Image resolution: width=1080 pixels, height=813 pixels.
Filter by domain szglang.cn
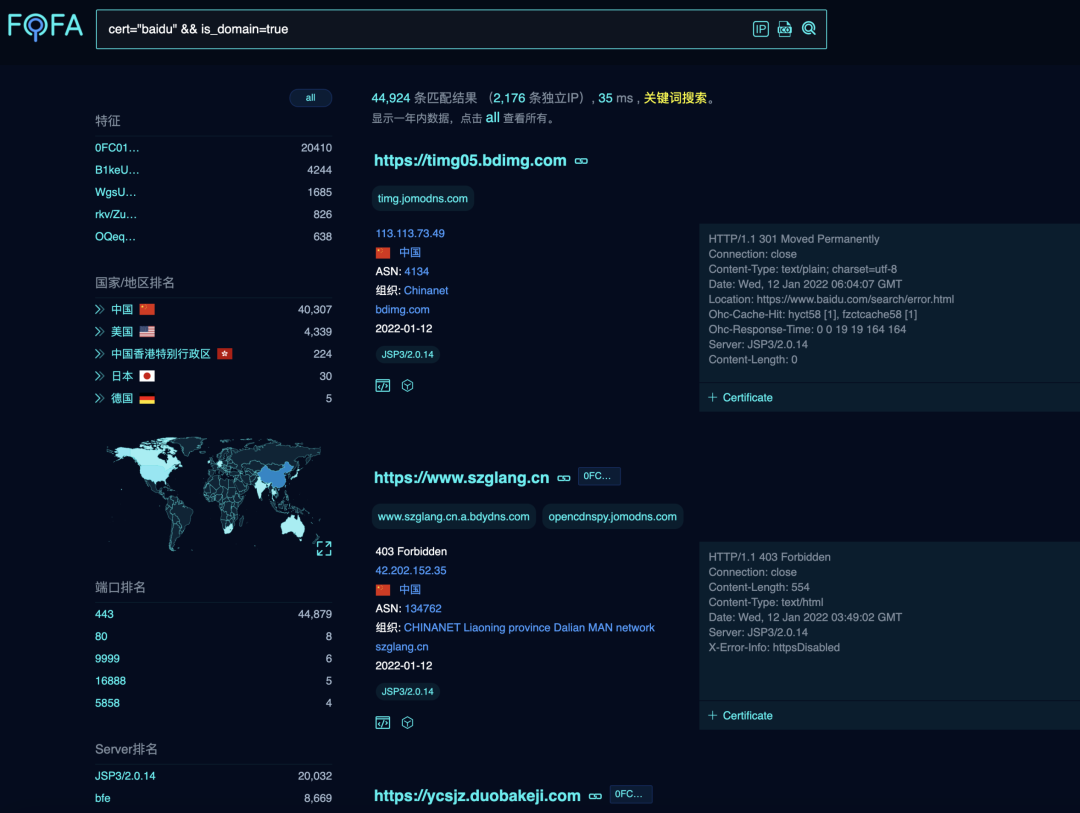coord(402,647)
